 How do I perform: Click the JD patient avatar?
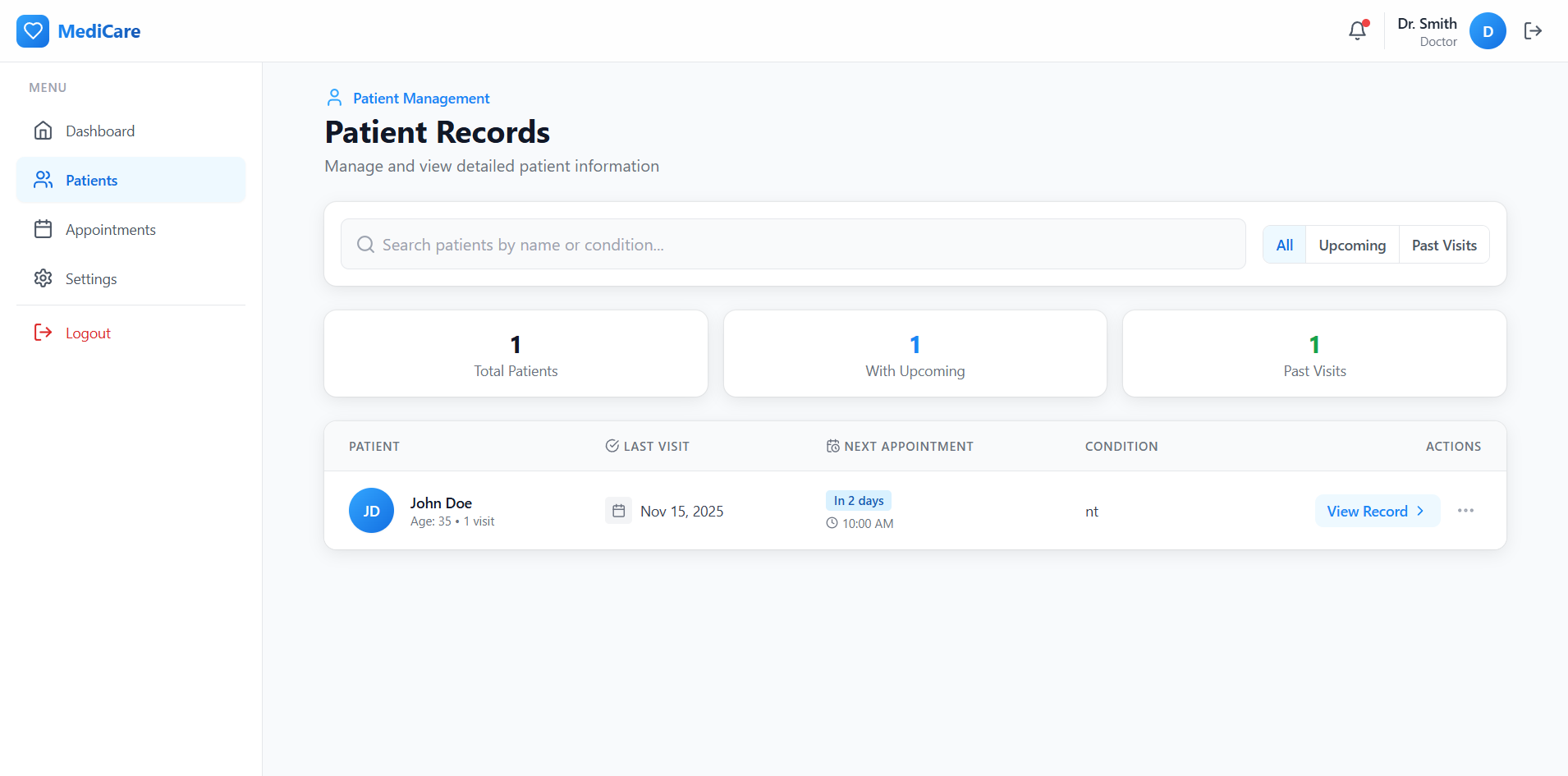click(x=371, y=511)
